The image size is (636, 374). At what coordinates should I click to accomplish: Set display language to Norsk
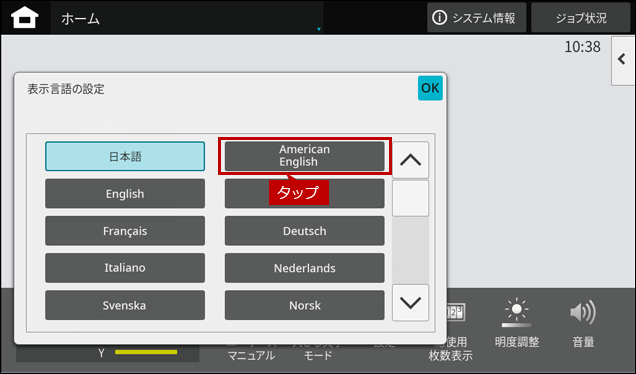point(305,305)
